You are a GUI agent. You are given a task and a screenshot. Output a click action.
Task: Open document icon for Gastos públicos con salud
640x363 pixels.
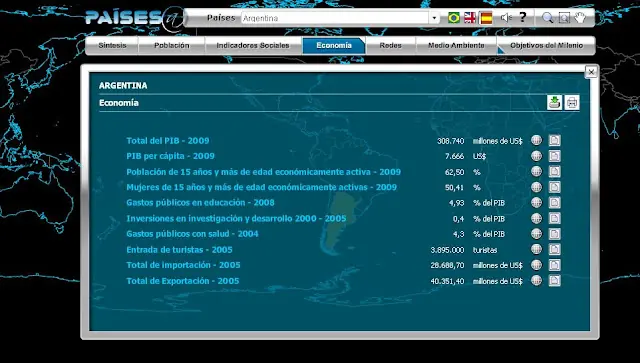click(554, 234)
